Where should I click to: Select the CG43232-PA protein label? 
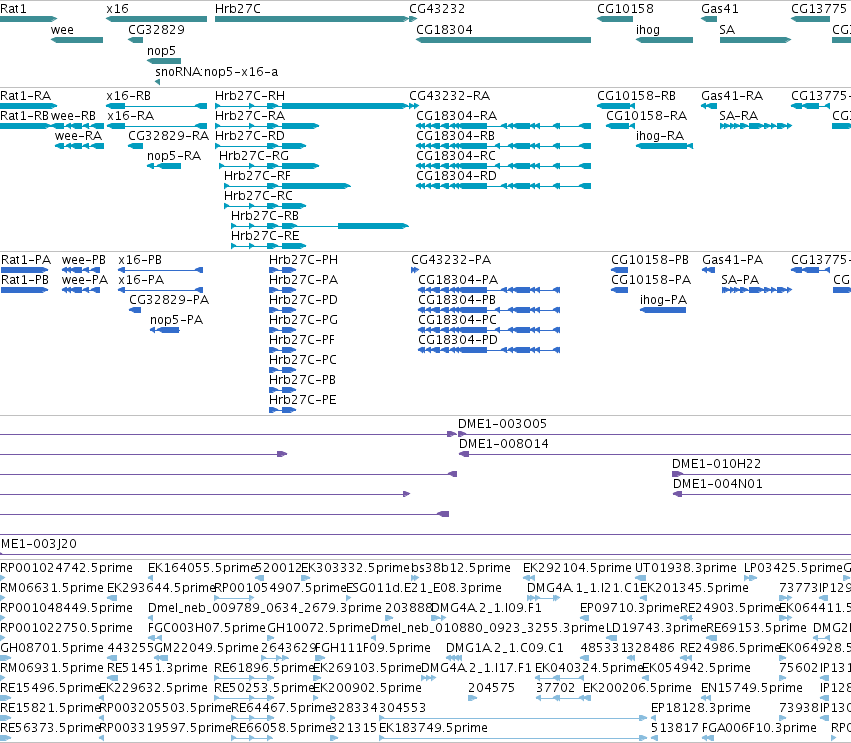click(451, 260)
